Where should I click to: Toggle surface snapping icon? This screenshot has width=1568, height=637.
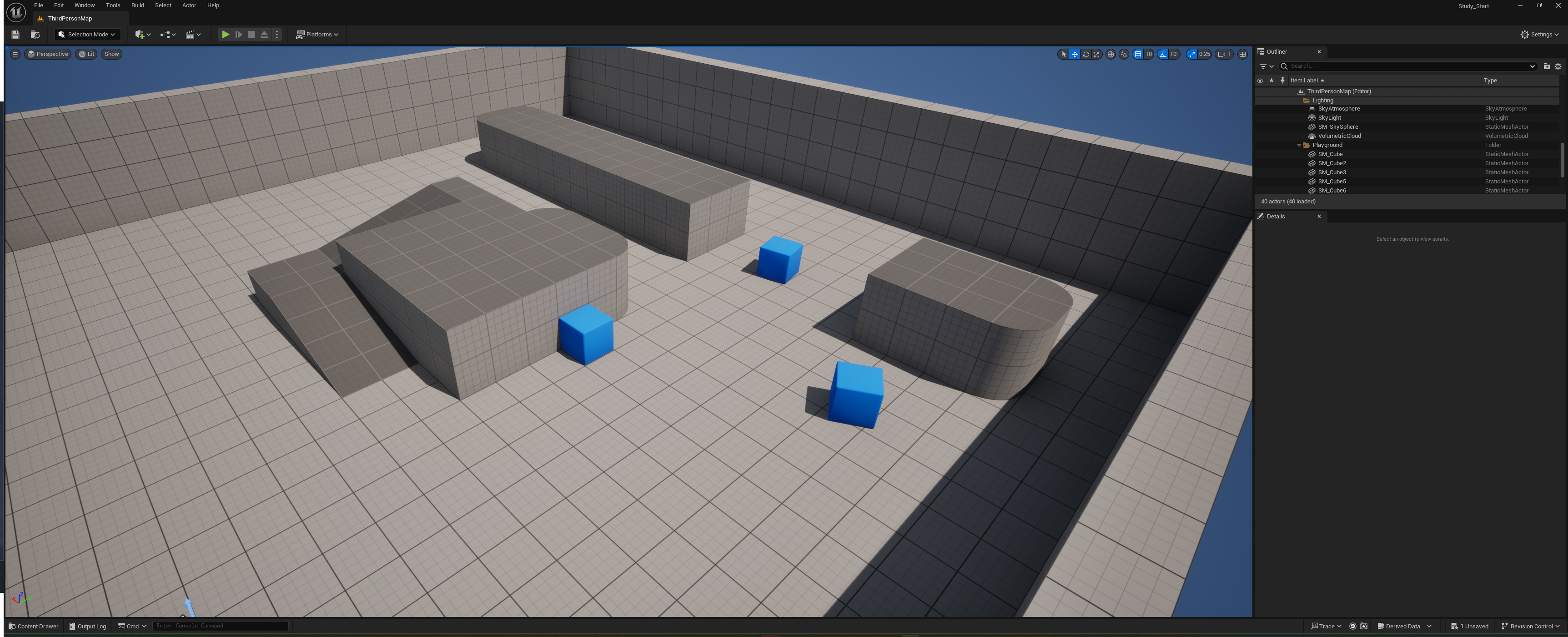(1124, 54)
